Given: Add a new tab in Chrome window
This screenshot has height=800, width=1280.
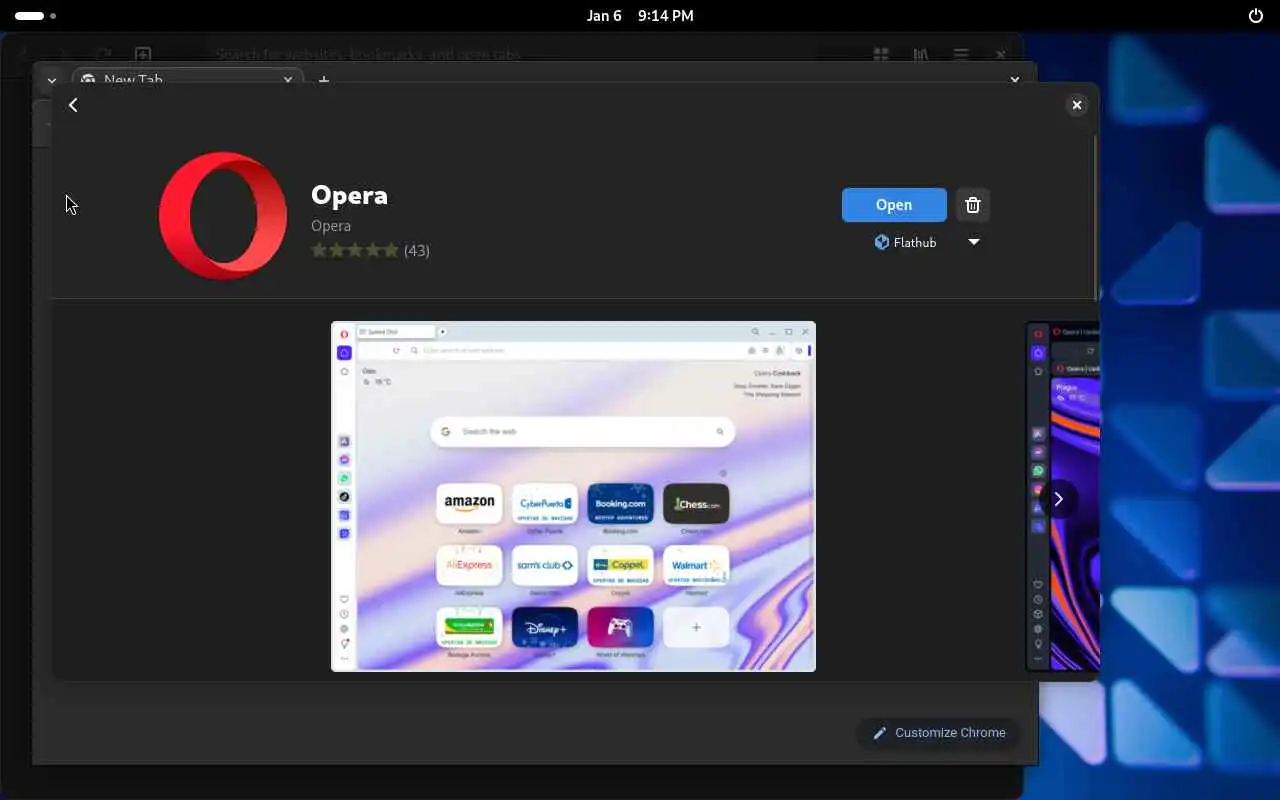Looking at the screenshot, I should [323, 79].
